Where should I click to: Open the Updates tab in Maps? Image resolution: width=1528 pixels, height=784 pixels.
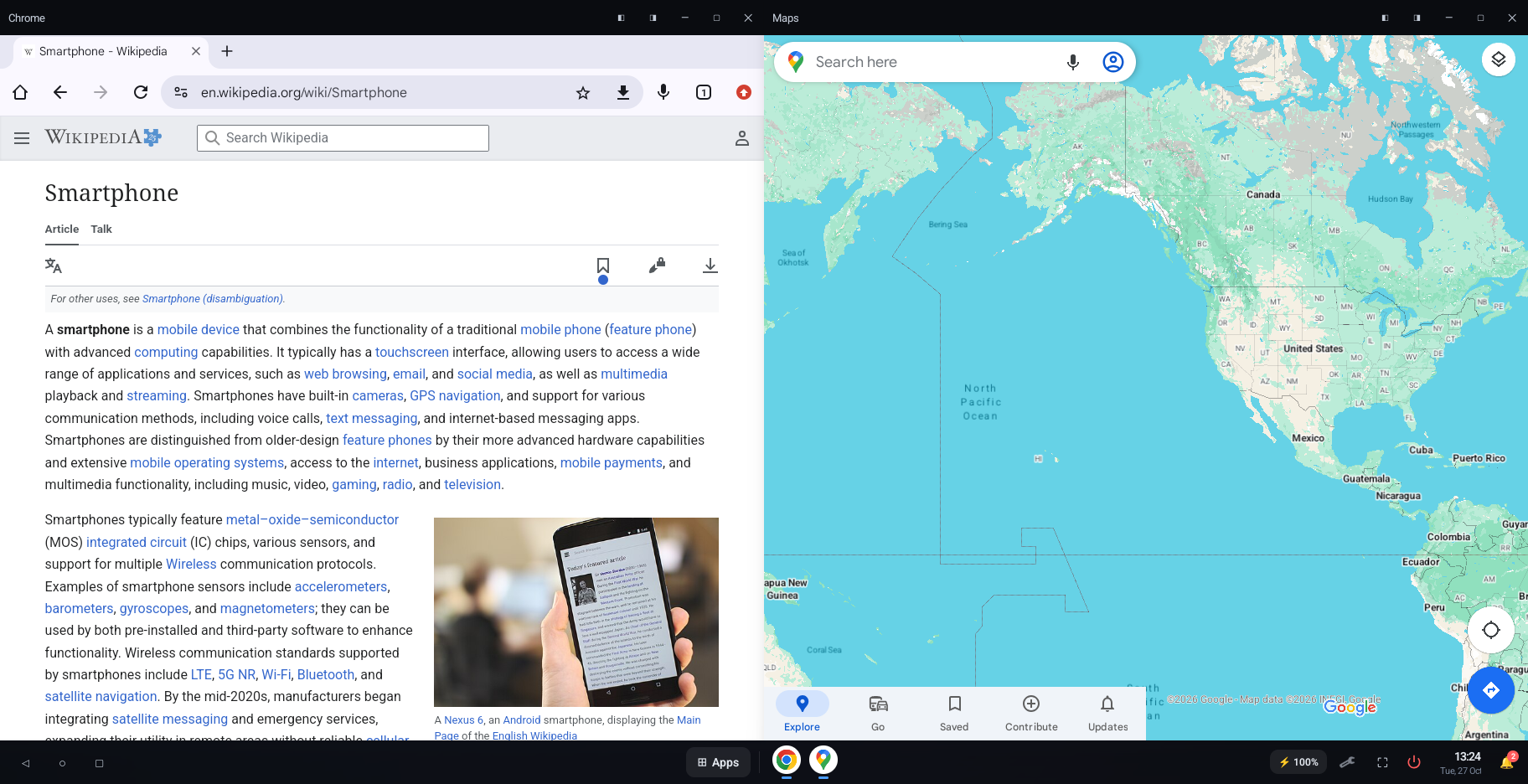coord(1107,714)
